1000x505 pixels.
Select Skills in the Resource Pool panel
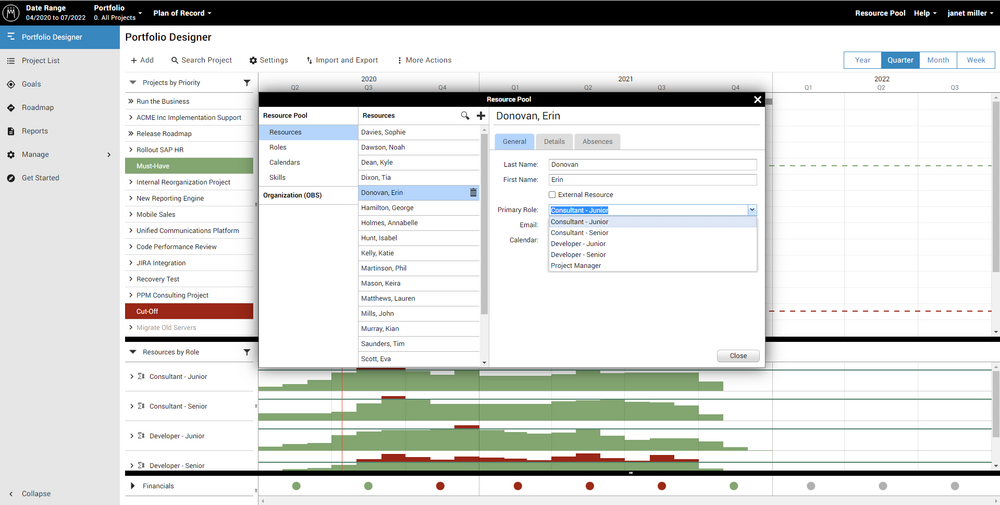(277, 177)
